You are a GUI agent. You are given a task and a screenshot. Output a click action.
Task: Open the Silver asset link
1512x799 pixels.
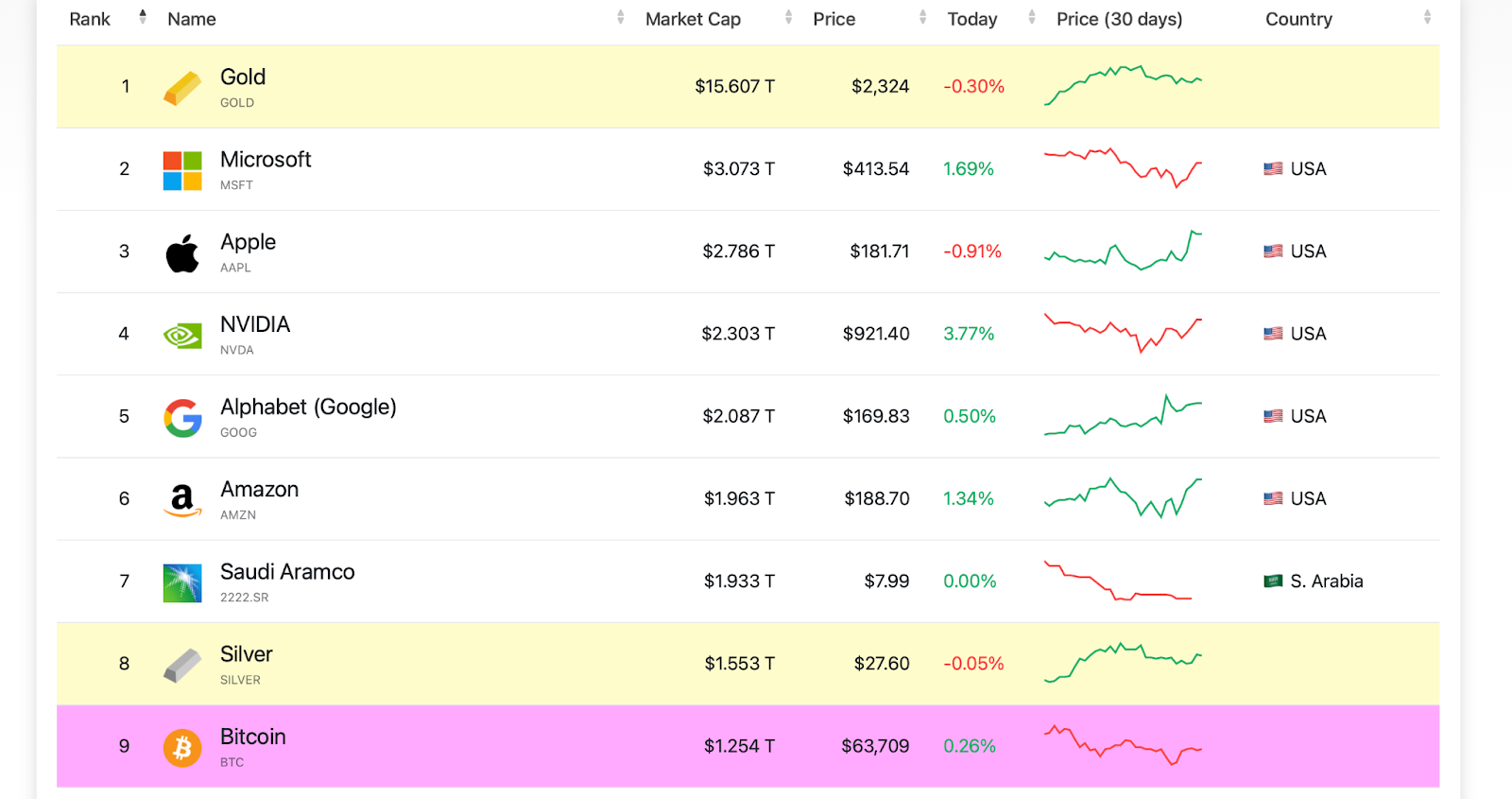246,653
